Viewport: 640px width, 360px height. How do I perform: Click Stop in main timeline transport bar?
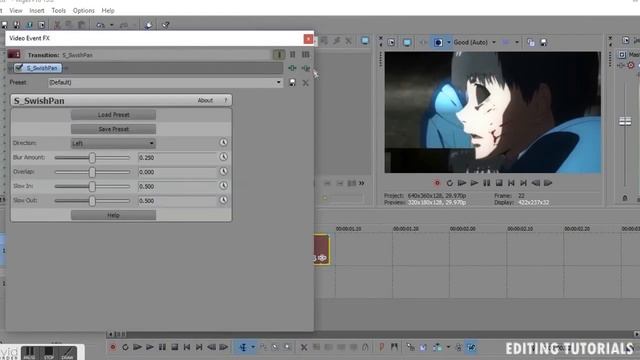point(175,347)
